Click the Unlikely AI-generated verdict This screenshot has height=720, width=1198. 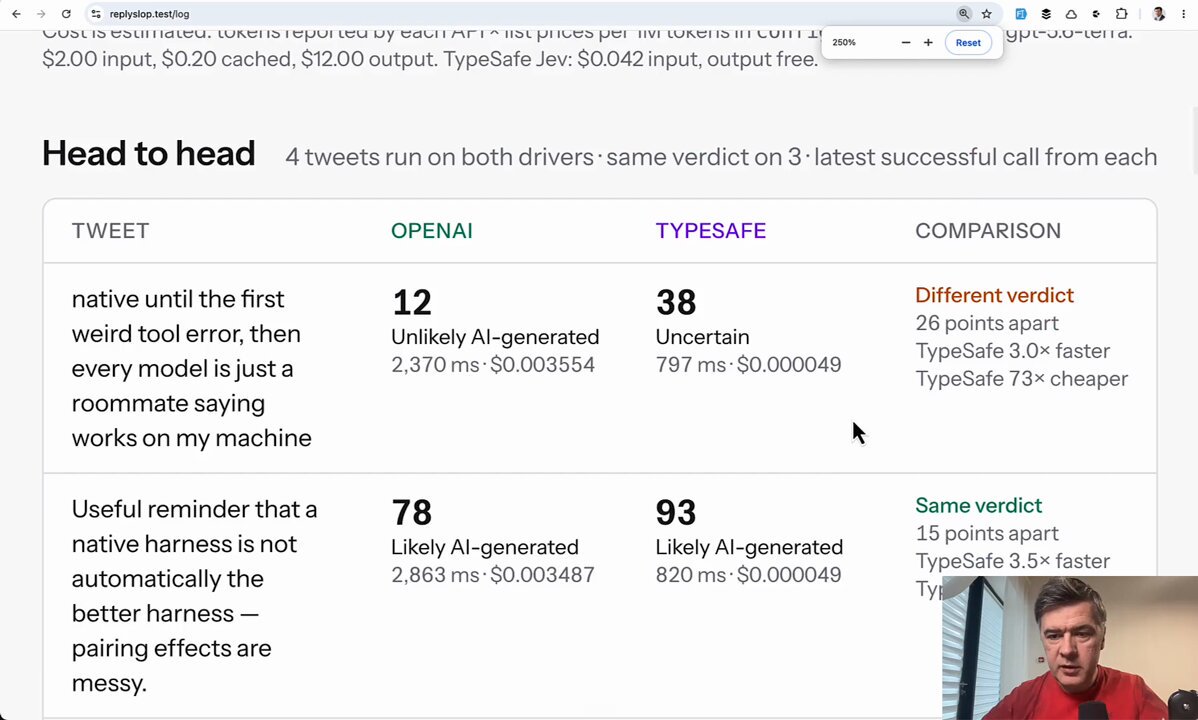tap(495, 337)
